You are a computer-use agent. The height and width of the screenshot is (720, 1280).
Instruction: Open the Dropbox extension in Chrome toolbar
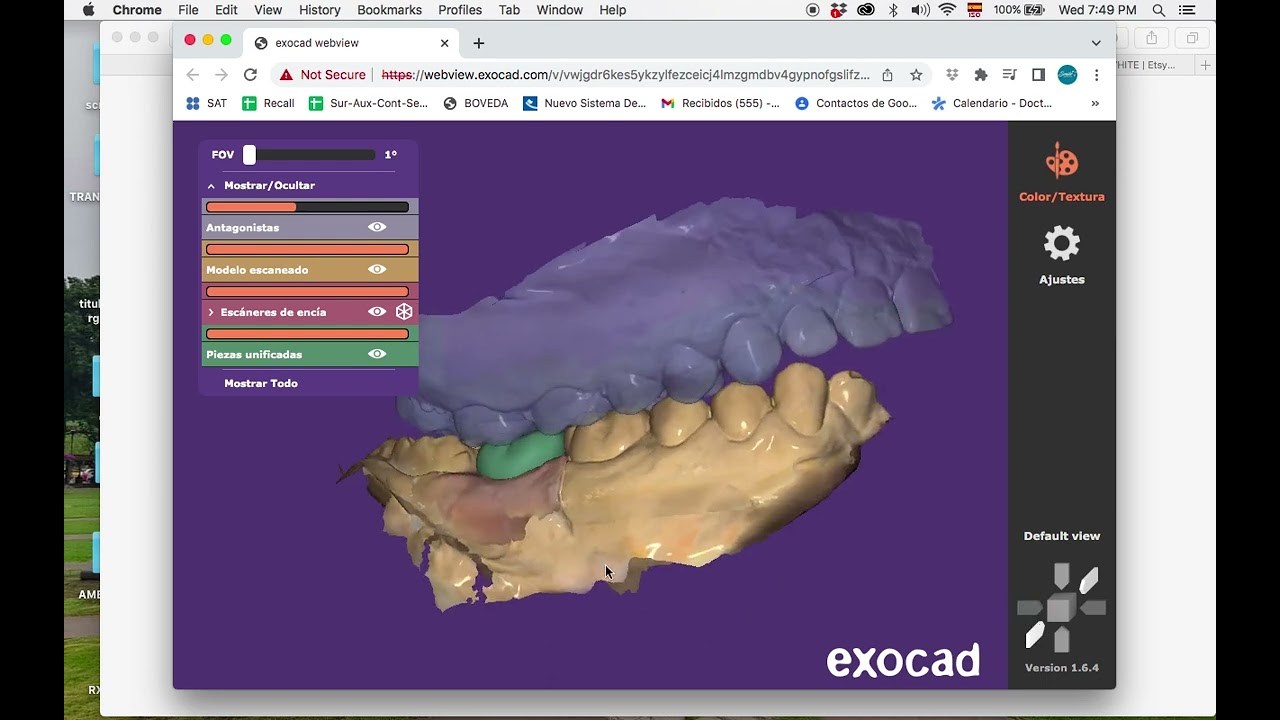point(952,75)
